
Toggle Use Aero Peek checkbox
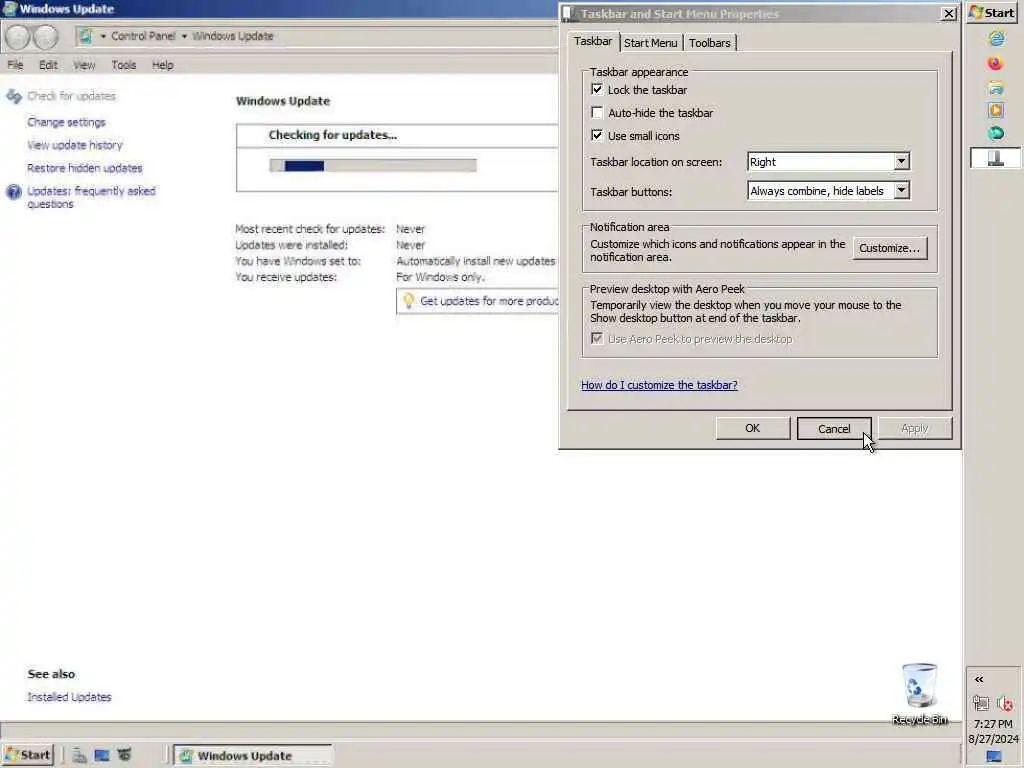597,338
